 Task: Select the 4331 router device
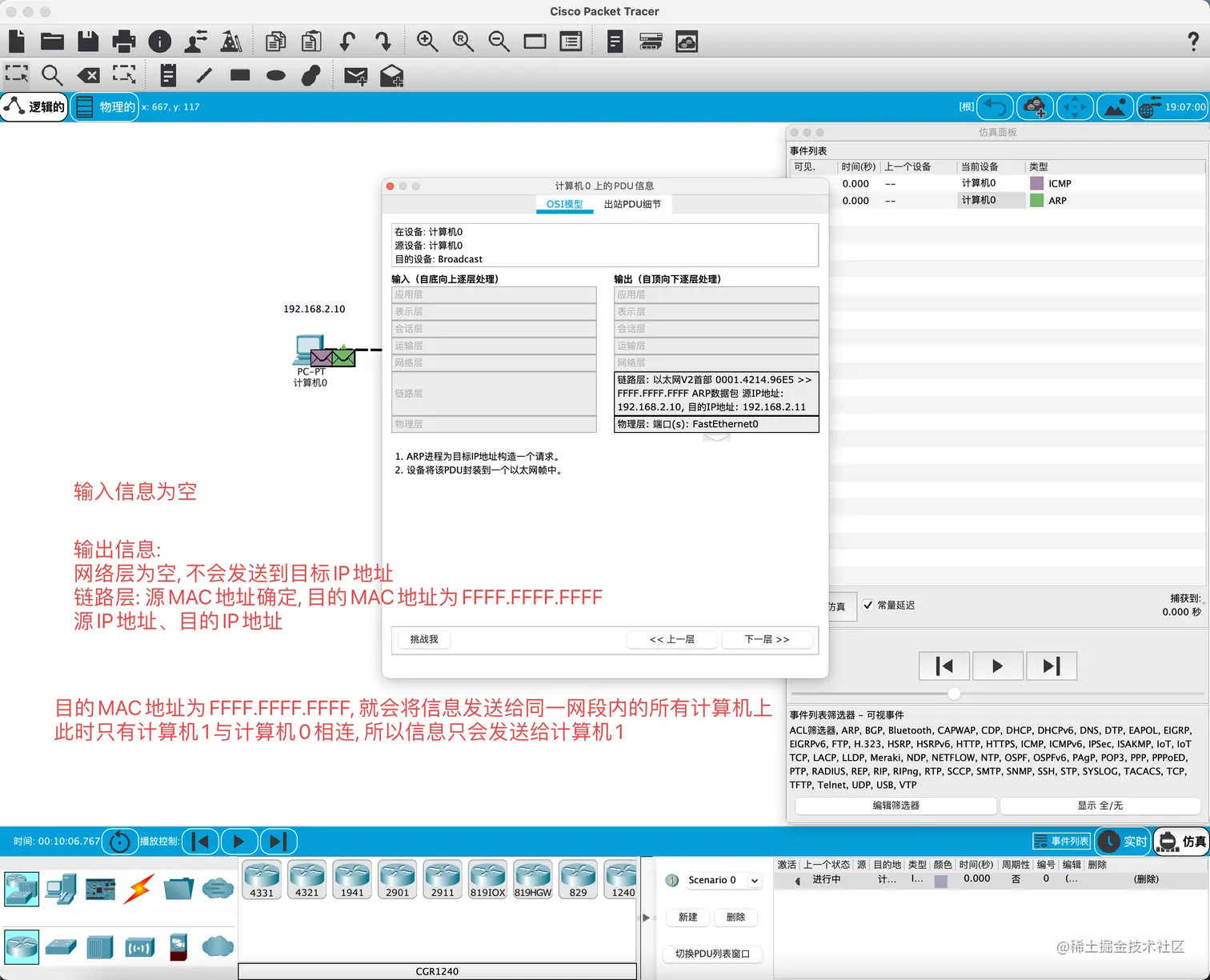[x=262, y=880]
